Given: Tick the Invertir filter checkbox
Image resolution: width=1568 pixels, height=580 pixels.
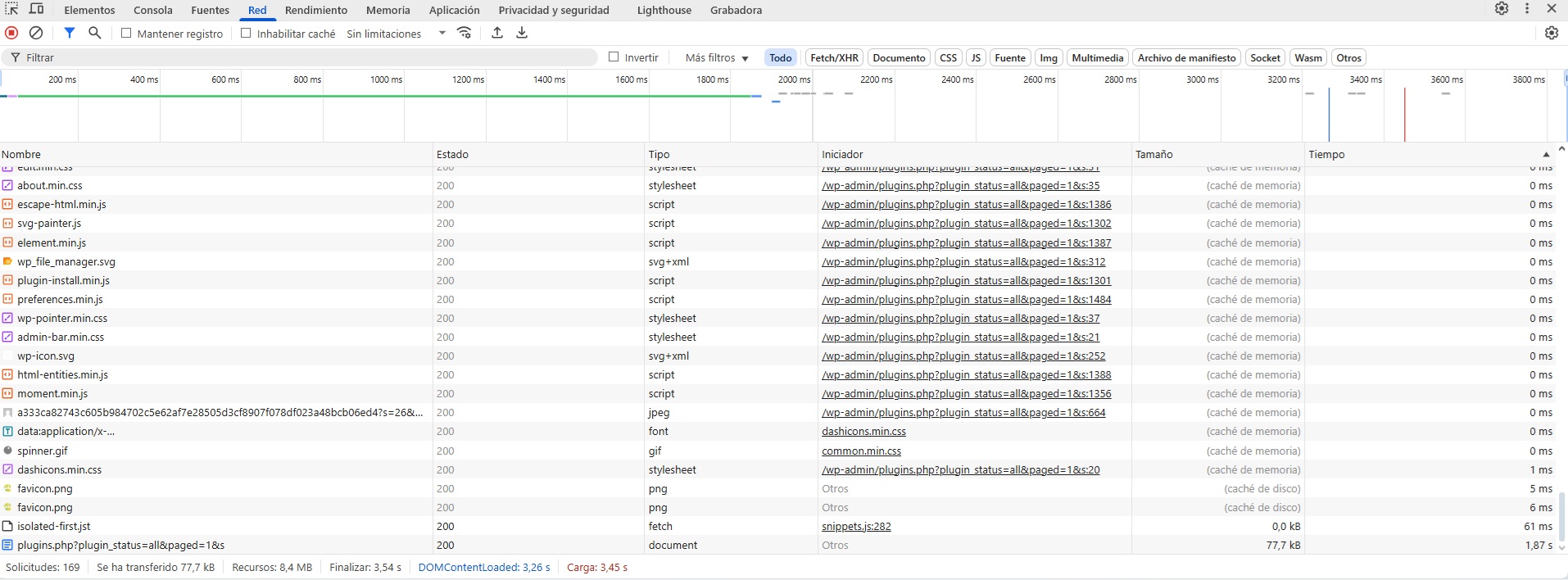Looking at the screenshot, I should (x=614, y=57).
